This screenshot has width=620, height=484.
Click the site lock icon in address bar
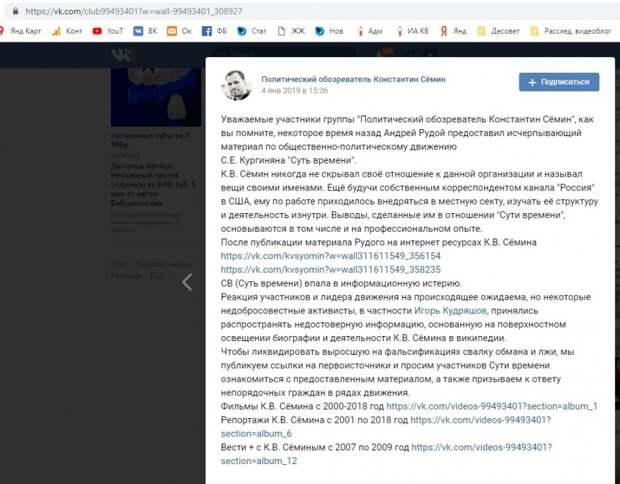click(15, 11)
